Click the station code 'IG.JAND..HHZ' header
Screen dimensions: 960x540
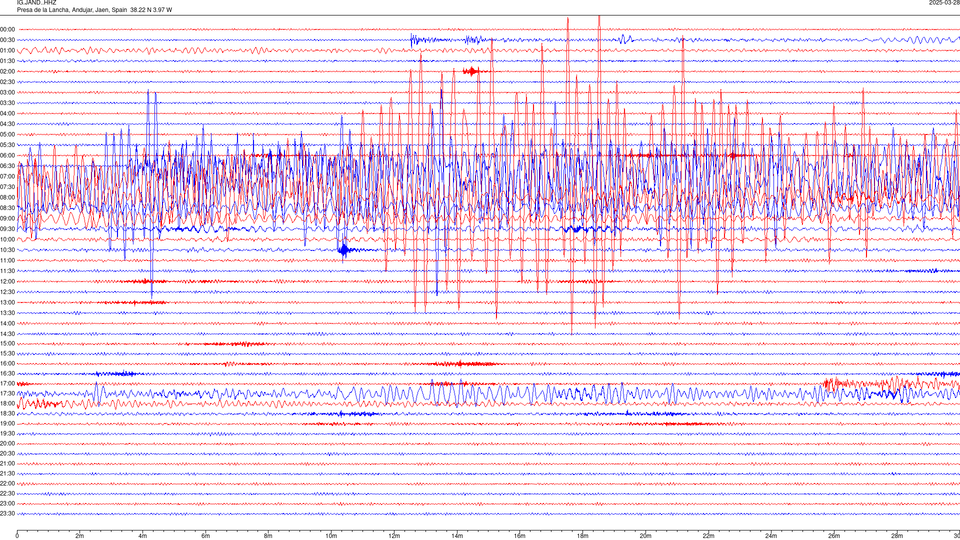click(x=37, y=2)
